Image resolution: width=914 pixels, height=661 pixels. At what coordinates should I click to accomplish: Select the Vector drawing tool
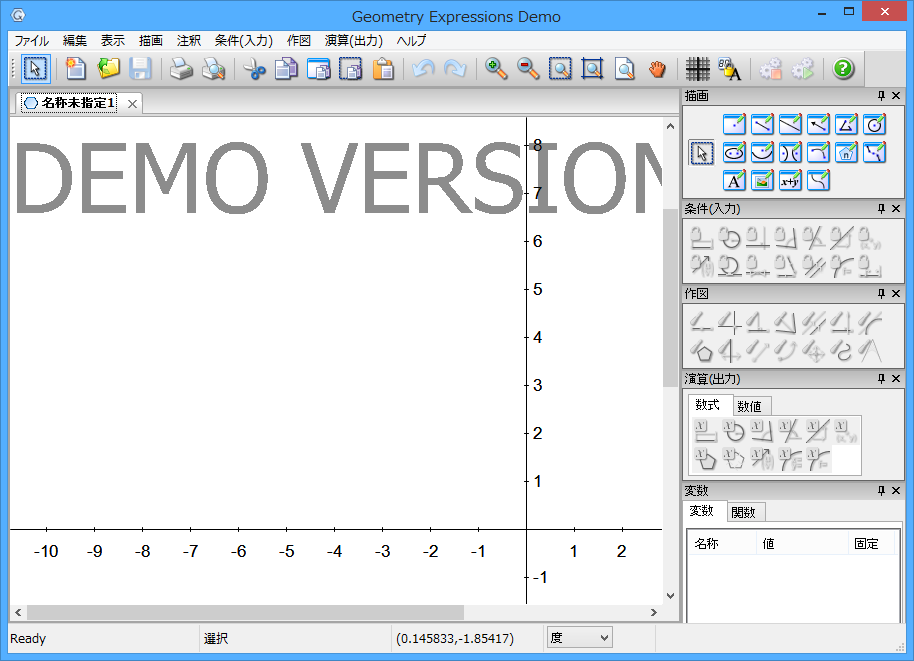pyautogui.click(x=818, y=125)
